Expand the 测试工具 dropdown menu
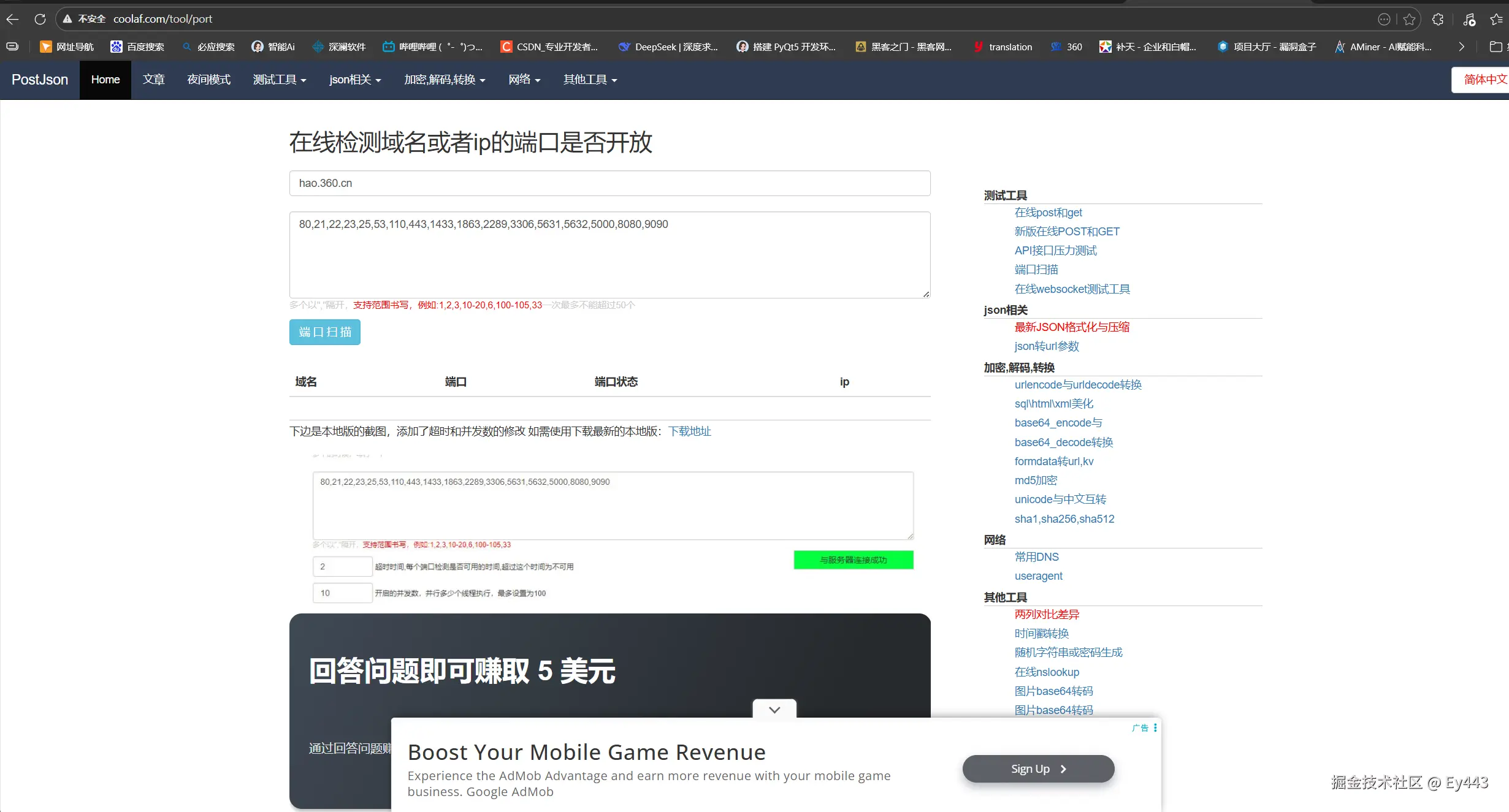This screenshot has height=812, width=1509. pos(279,80)
